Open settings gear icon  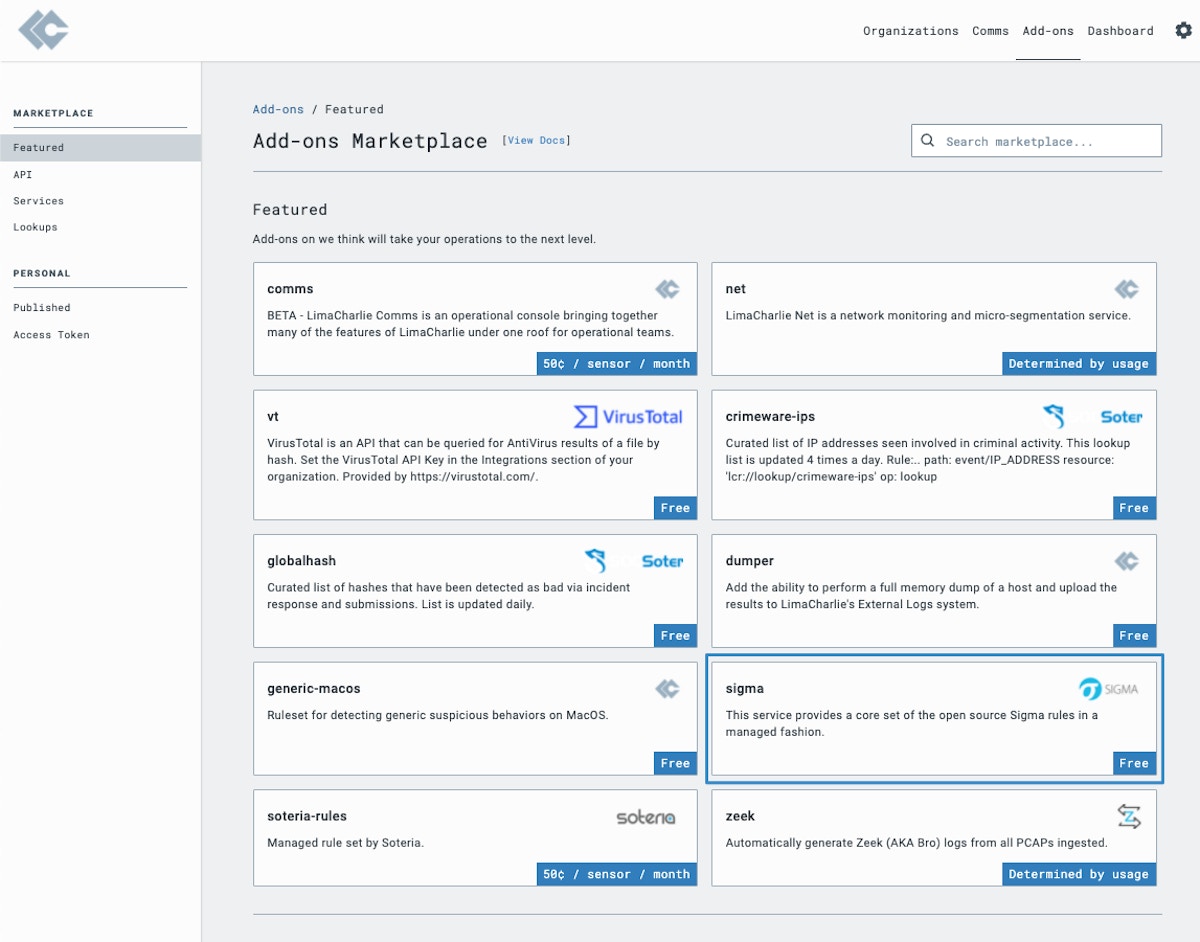pos(1183,31)
